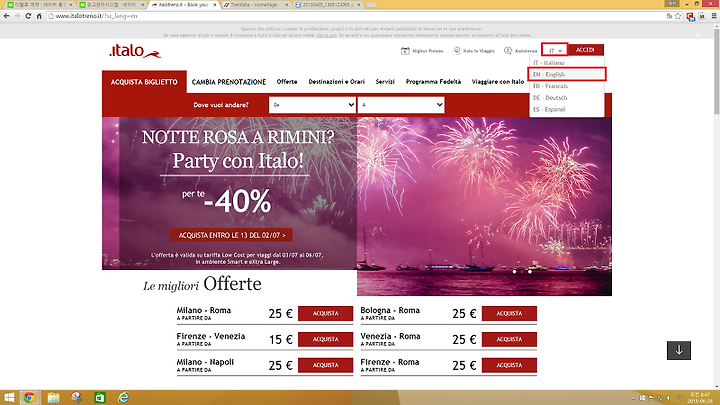Click the scroll-down arrow button

click(x=679, y=350)
